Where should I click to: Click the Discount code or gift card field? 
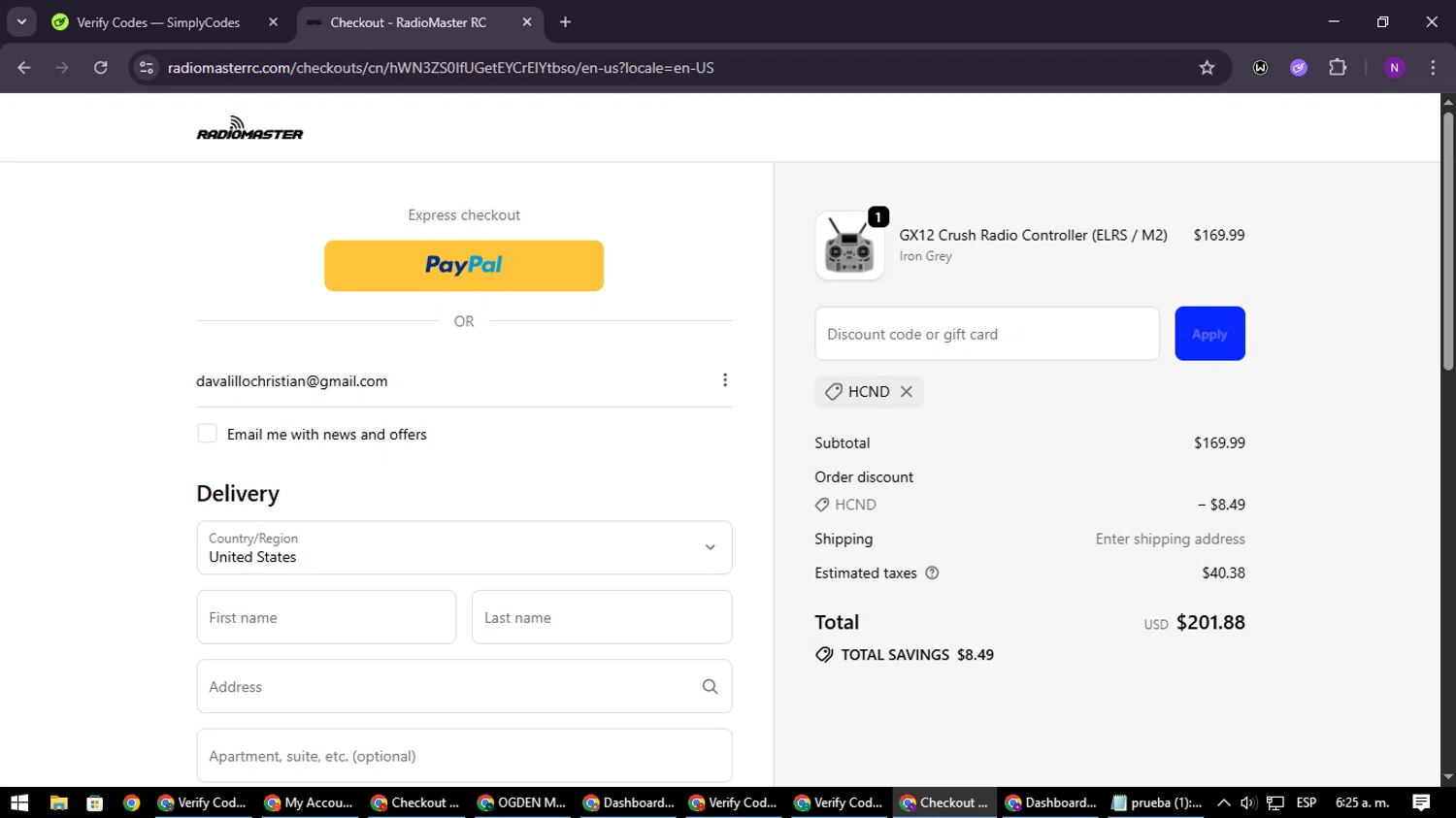[x=987, y=334]
